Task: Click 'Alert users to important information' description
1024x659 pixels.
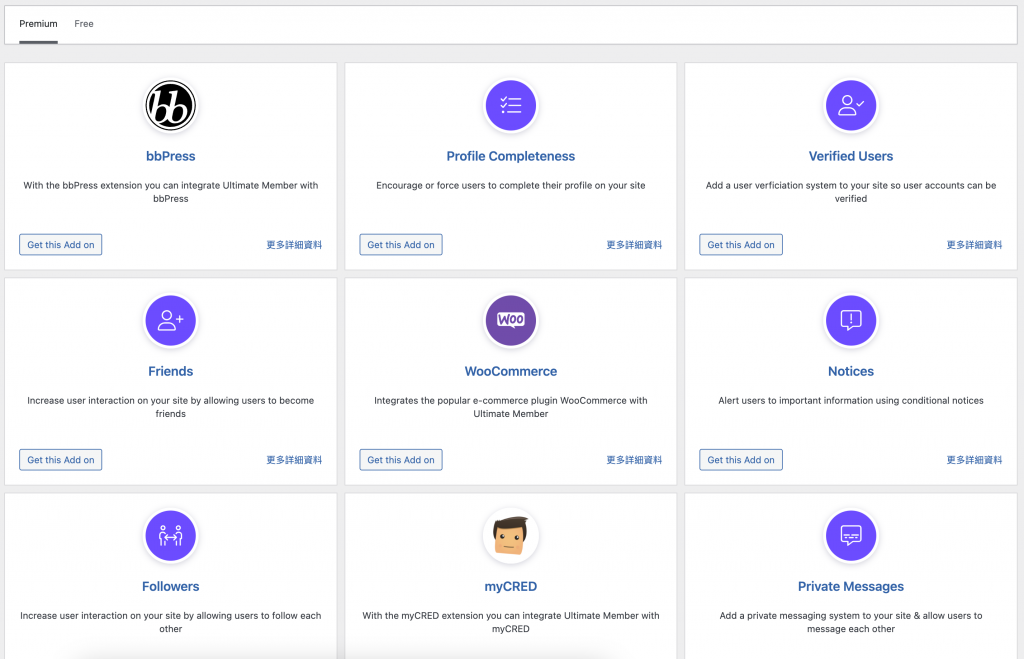Action: pos(851,400)
